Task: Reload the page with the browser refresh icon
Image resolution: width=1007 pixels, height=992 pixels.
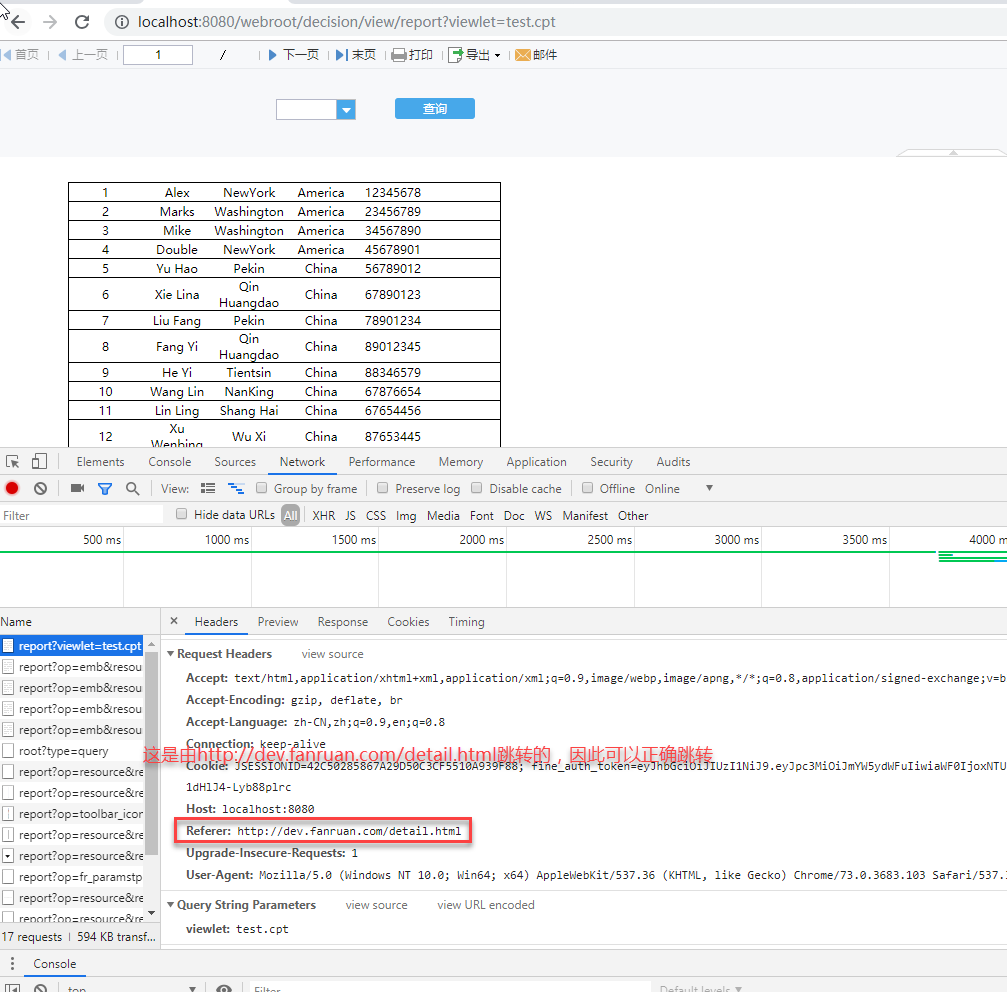Action: pyautogui.click(x=82, y=22)
